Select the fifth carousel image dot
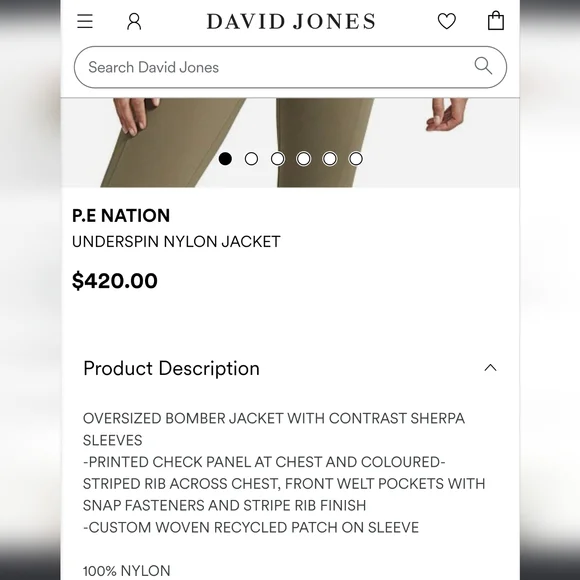This screenshot has width=580, height=580. click(330, 159)
